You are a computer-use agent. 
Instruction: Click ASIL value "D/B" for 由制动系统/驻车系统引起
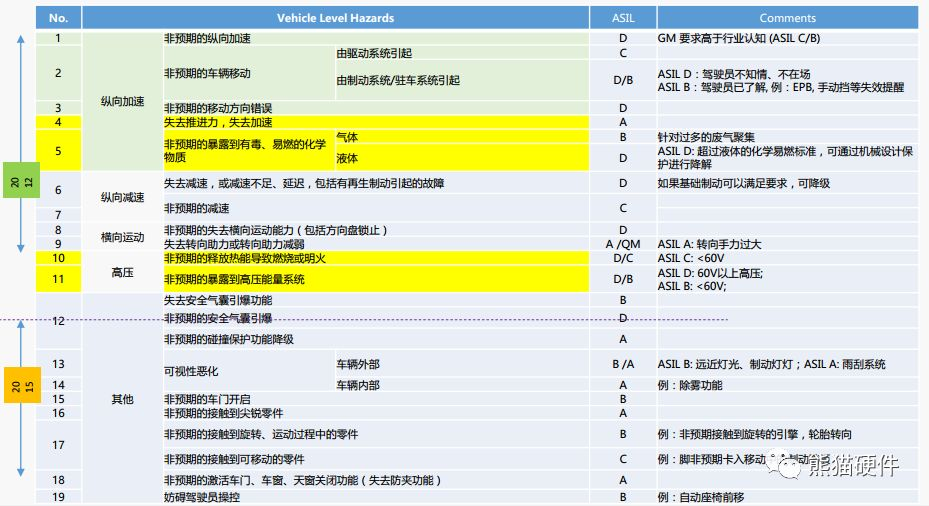coord(623,80)
